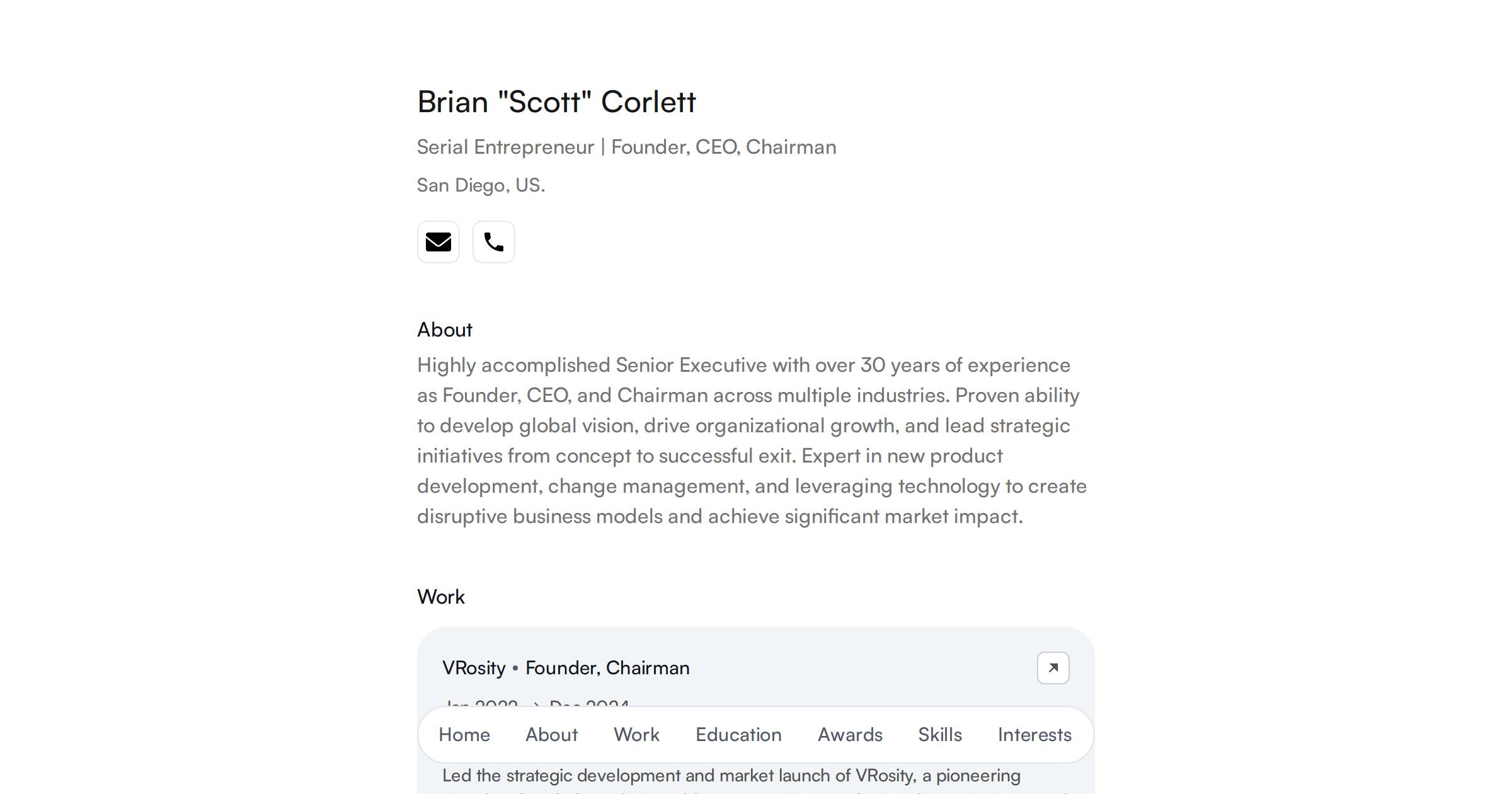
Task: Click the Skills navigation item
Action: 939,734
